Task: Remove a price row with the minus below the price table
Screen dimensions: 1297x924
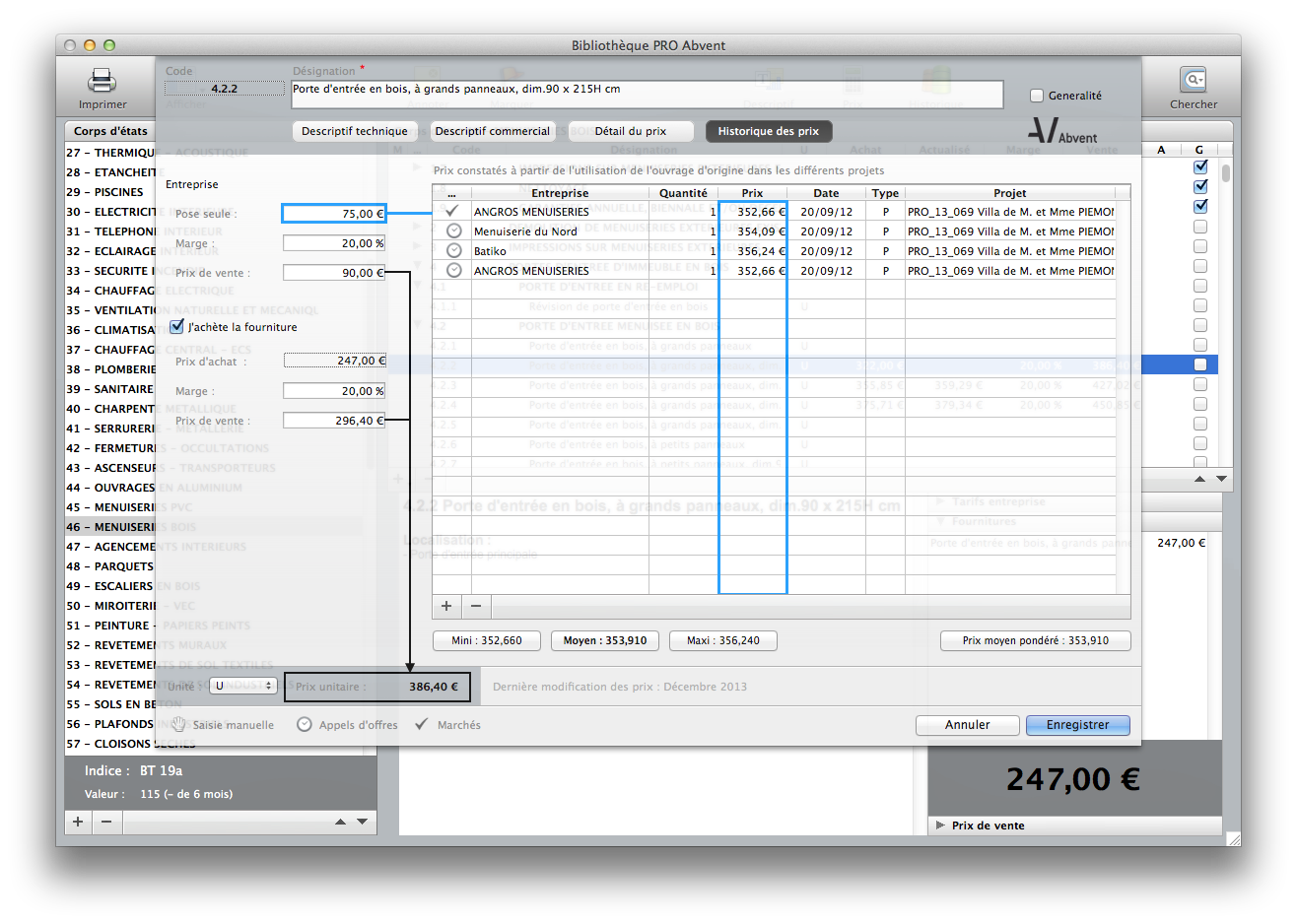Action: tap(476, 607)
